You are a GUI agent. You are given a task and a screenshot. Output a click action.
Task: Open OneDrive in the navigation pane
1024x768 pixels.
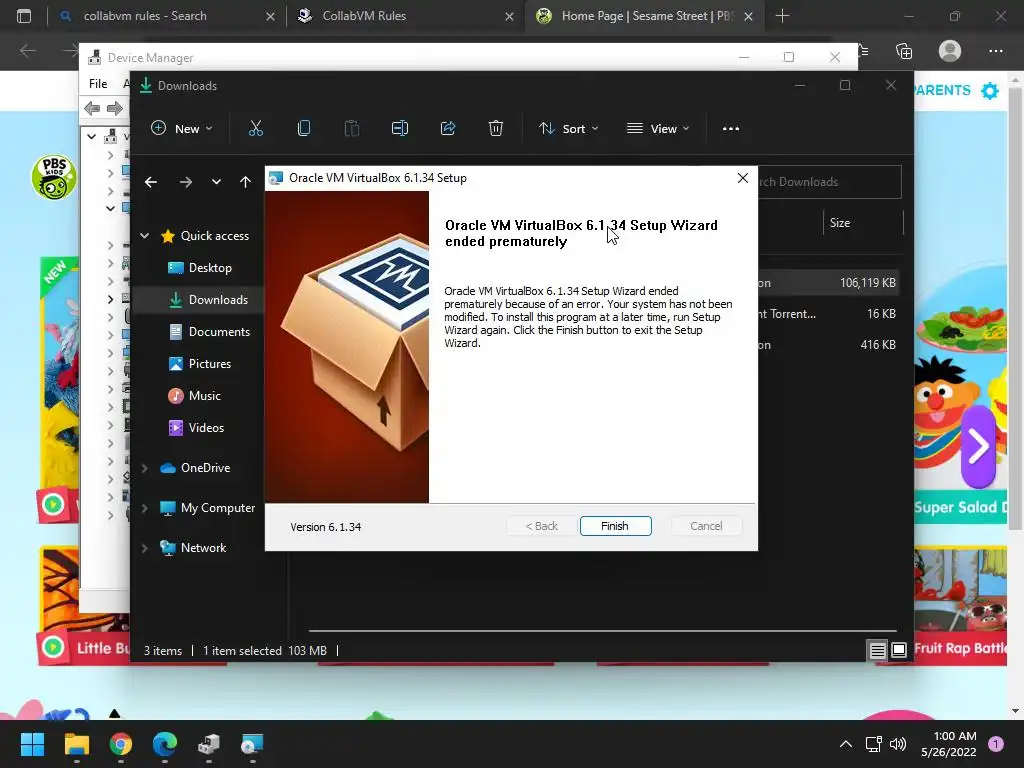(195, 468)
